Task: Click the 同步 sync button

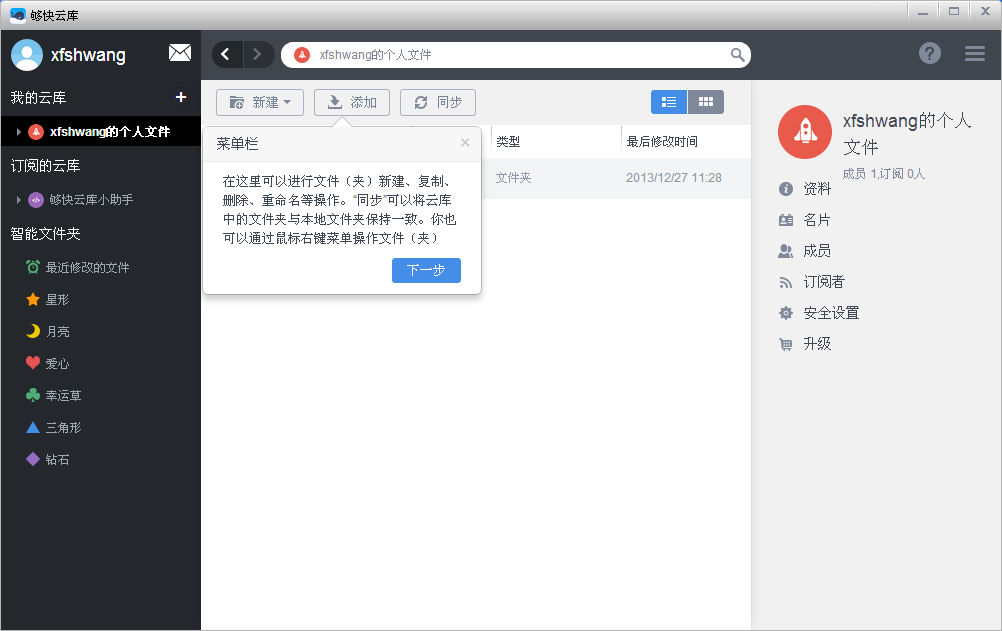Action: tap(438, 102)
